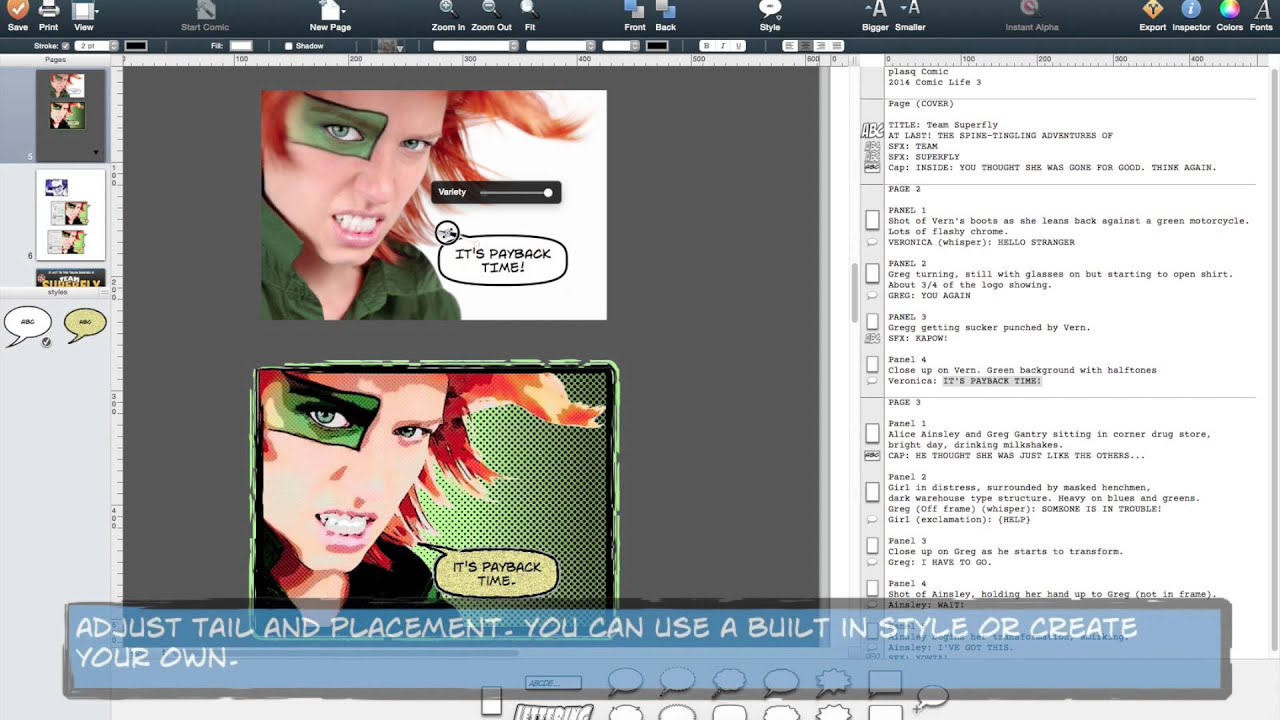Select the page 6 thumbnail
This screenshot has height=720, width=1280.
point(71,216)
